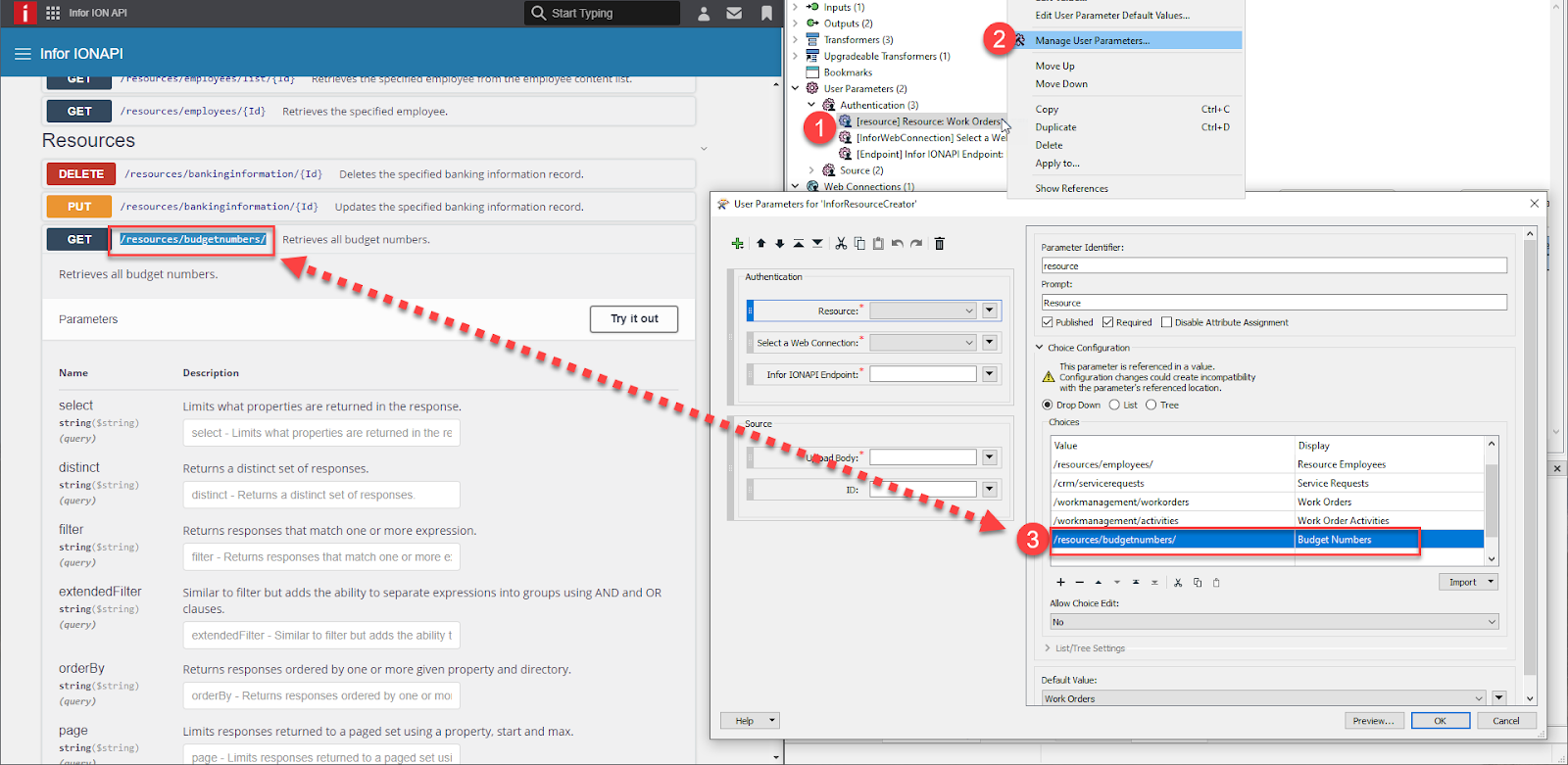The image size is (1568, 765).
Task: Select the Tree radio button
Action: pyautogui.click(x=1151, y=406)
